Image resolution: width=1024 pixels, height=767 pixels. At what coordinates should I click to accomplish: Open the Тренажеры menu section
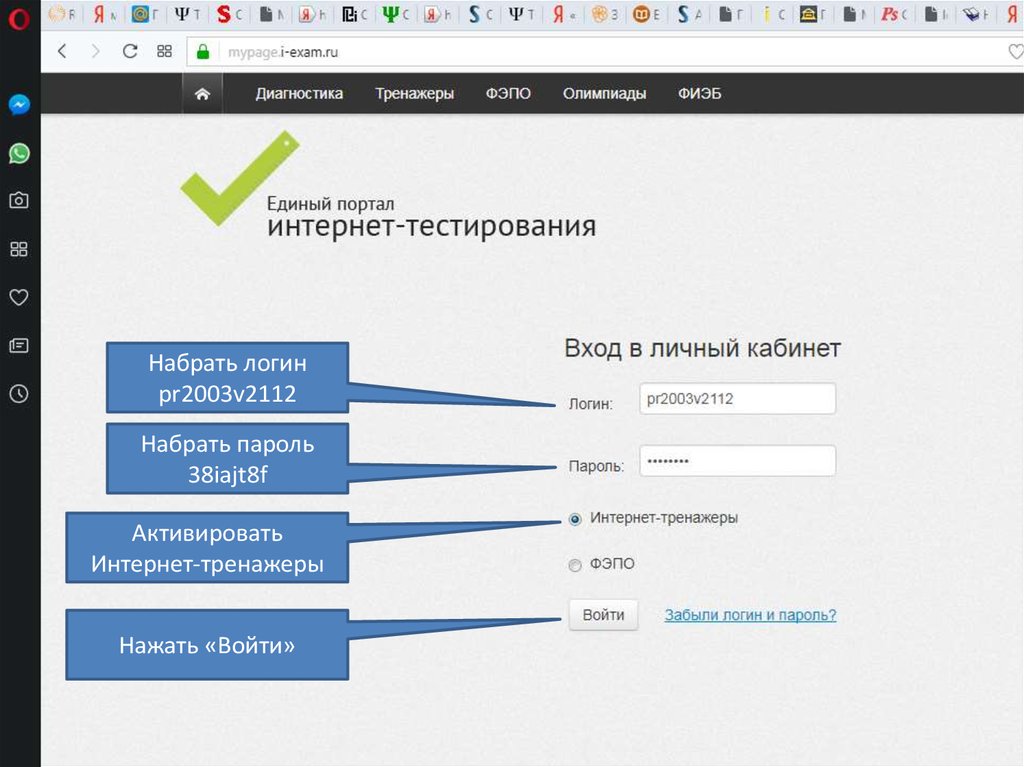(x=415, y=93)
